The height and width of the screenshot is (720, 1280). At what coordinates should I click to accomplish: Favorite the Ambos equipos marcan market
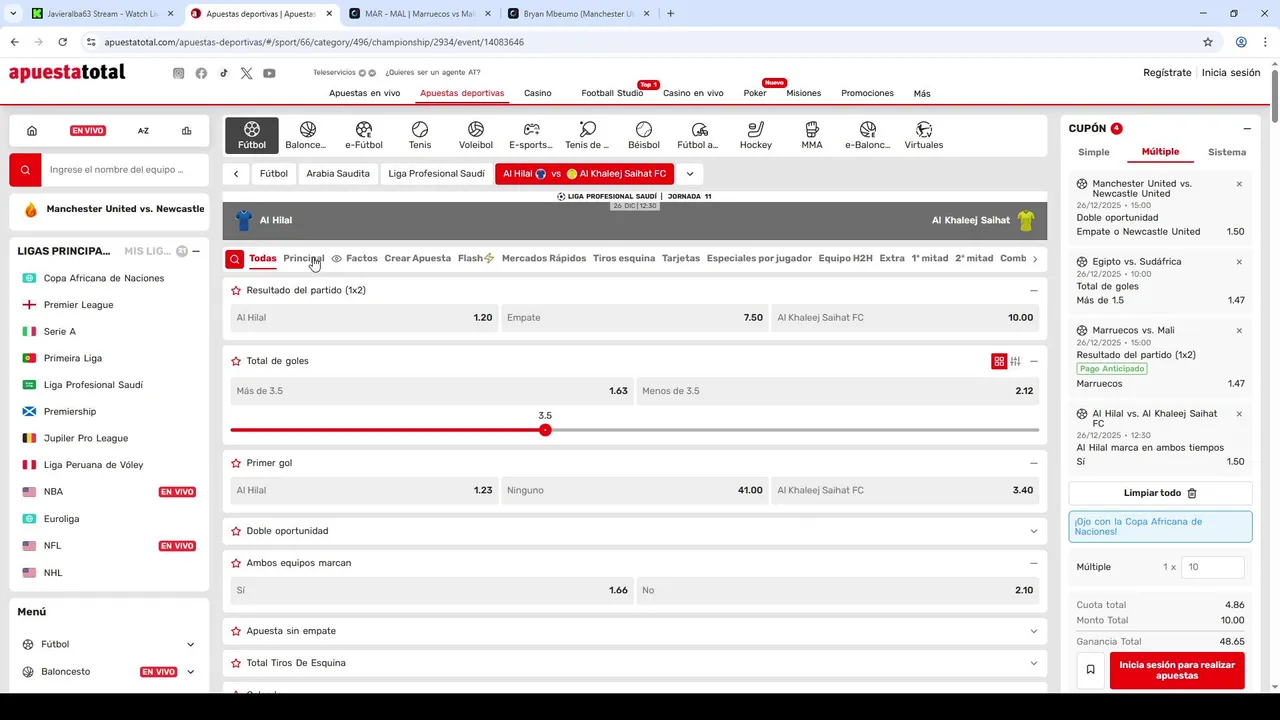pyautogui.click(x=236, y=563)
